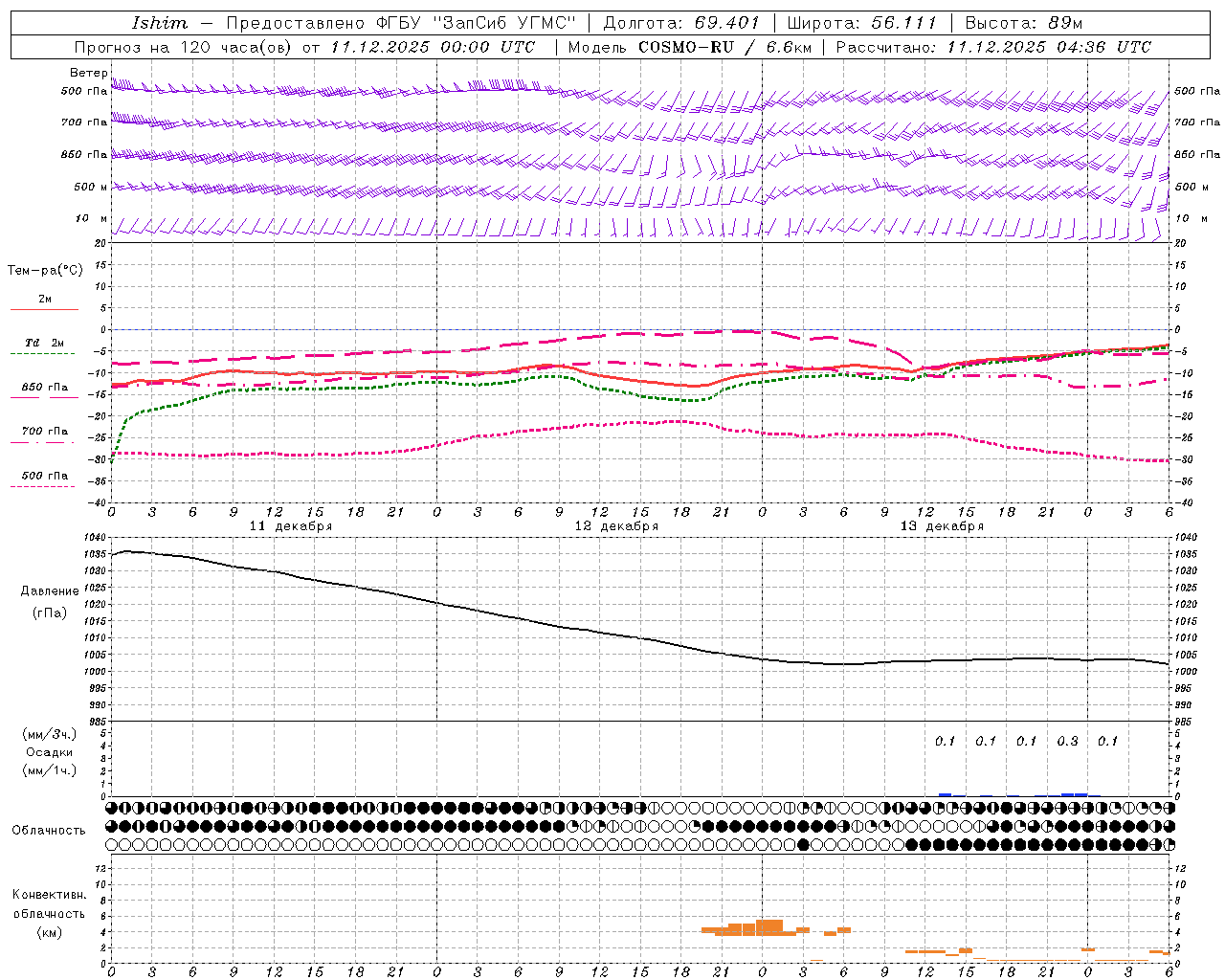
Task: Click the "Долгота: 69.401" header field
Action: [680, 23]
